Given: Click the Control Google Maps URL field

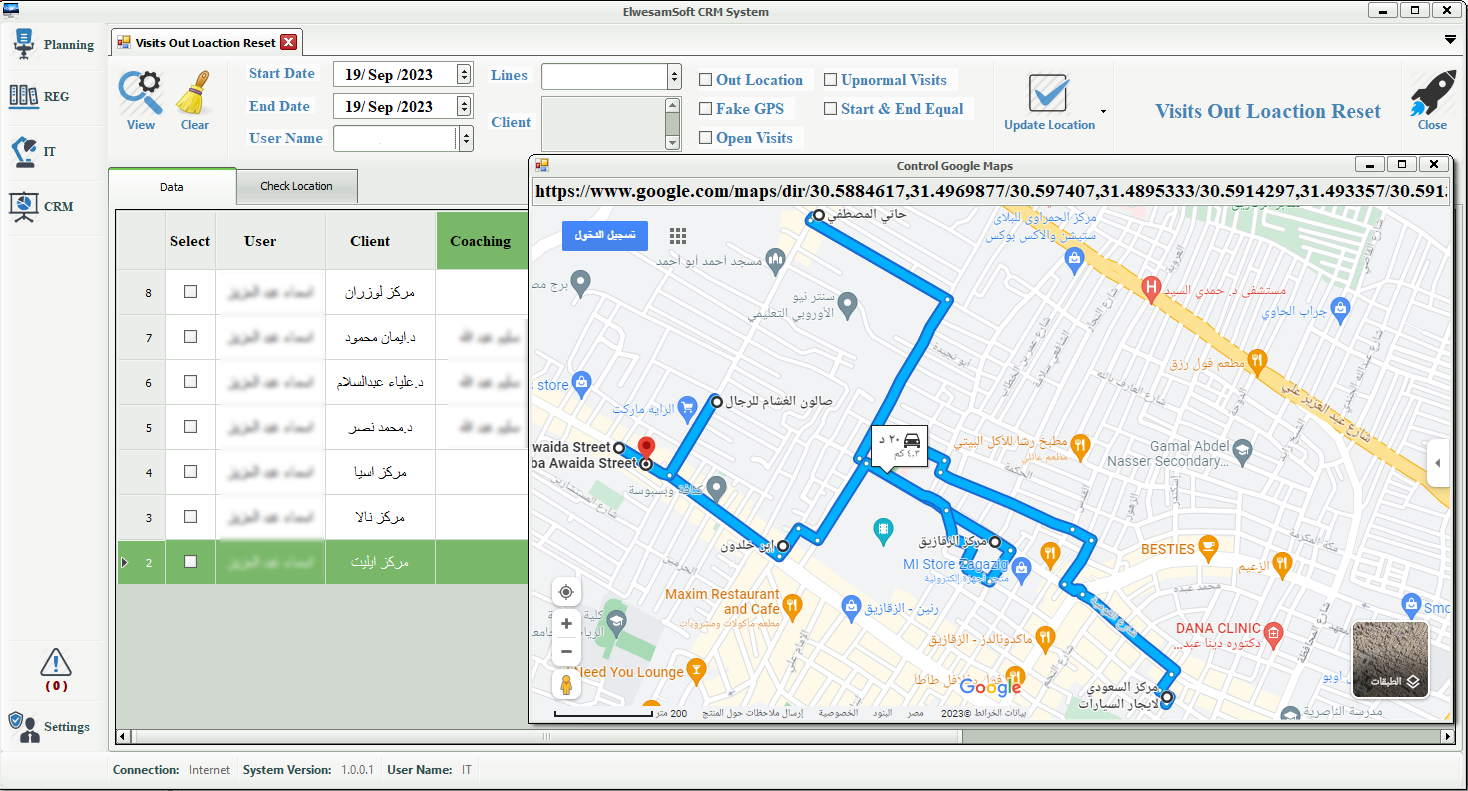Looking at the screenshot, I should [x=991, y=191].
